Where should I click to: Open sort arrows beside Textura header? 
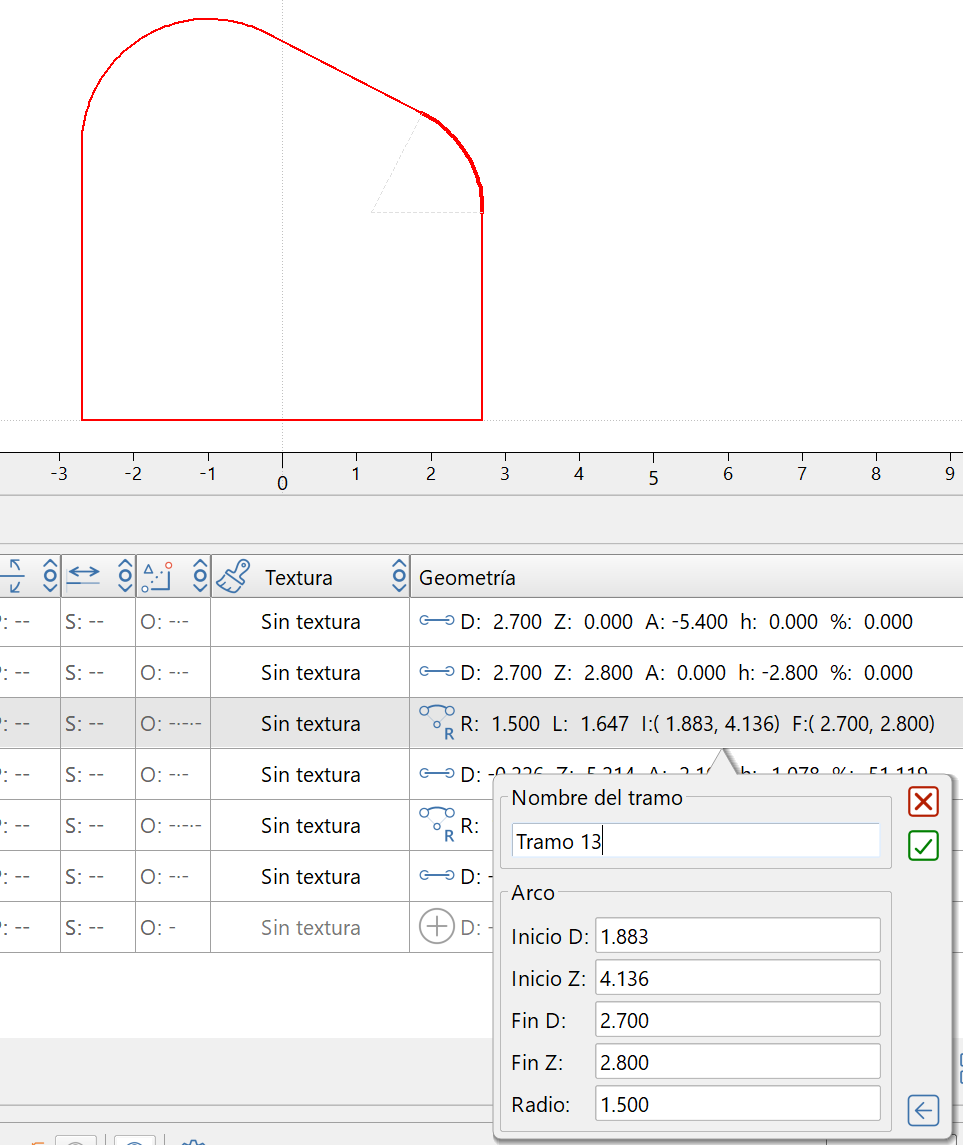[x=399, y=577]
